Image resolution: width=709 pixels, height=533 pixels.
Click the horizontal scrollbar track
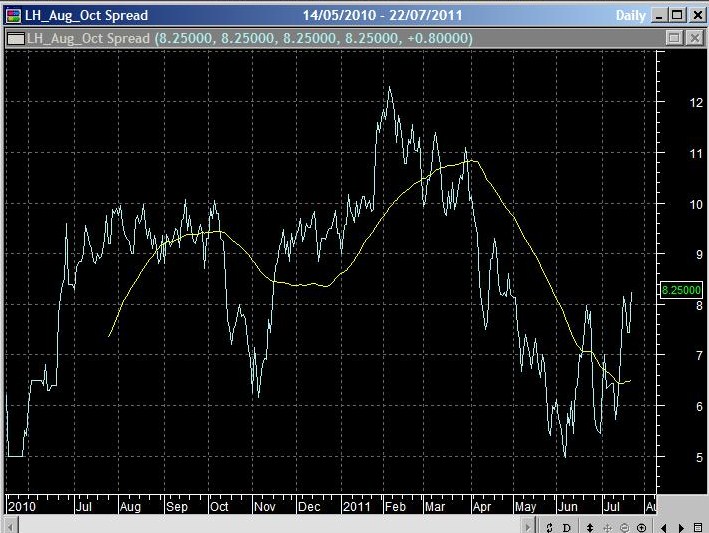[269, 526]
